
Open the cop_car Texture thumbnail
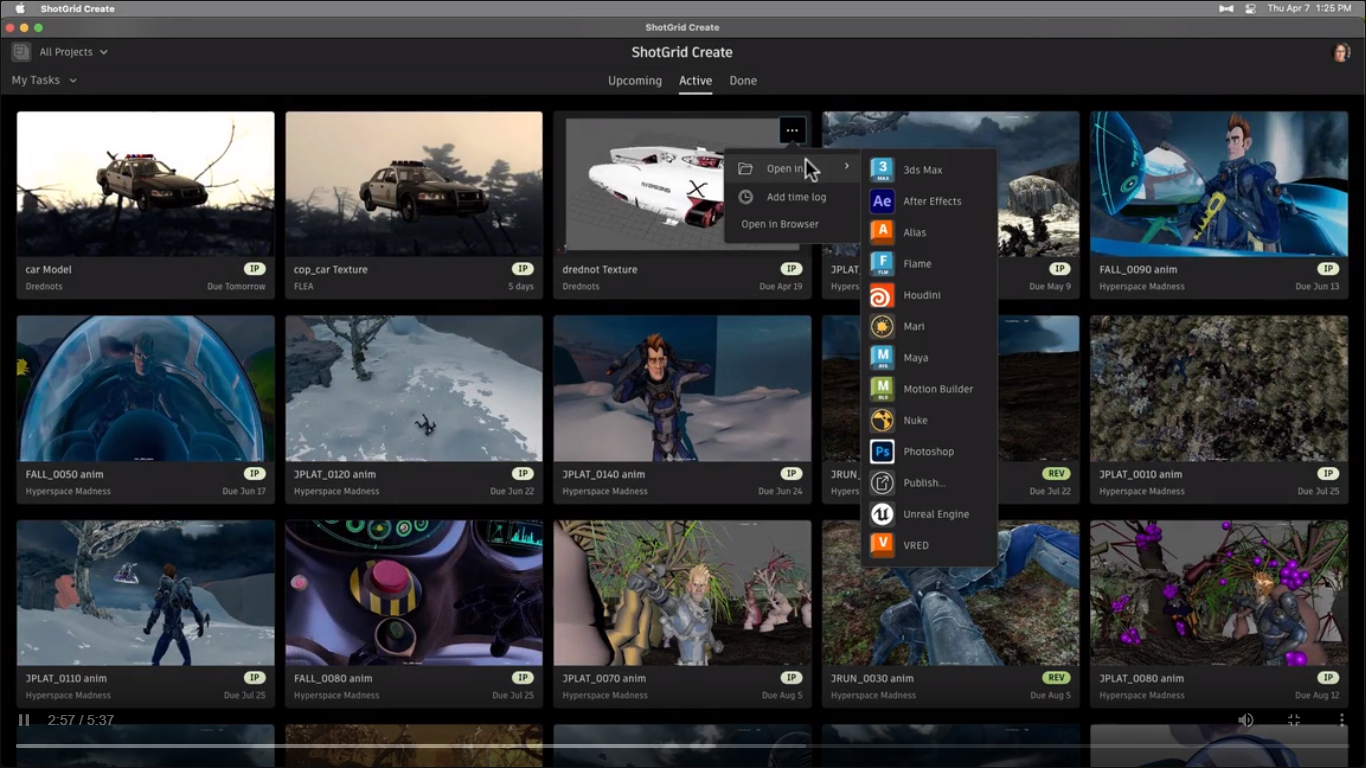coord(414,184)
